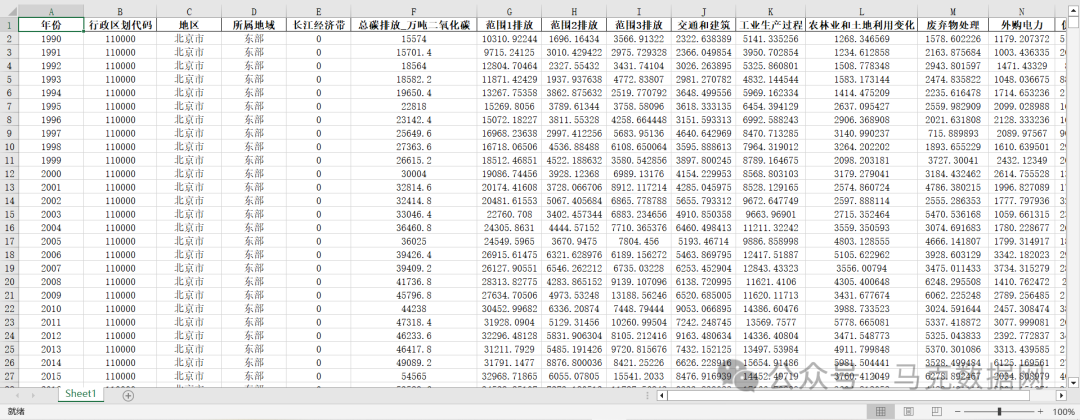Click cell with value 11621.4106

tap(770, 281)
